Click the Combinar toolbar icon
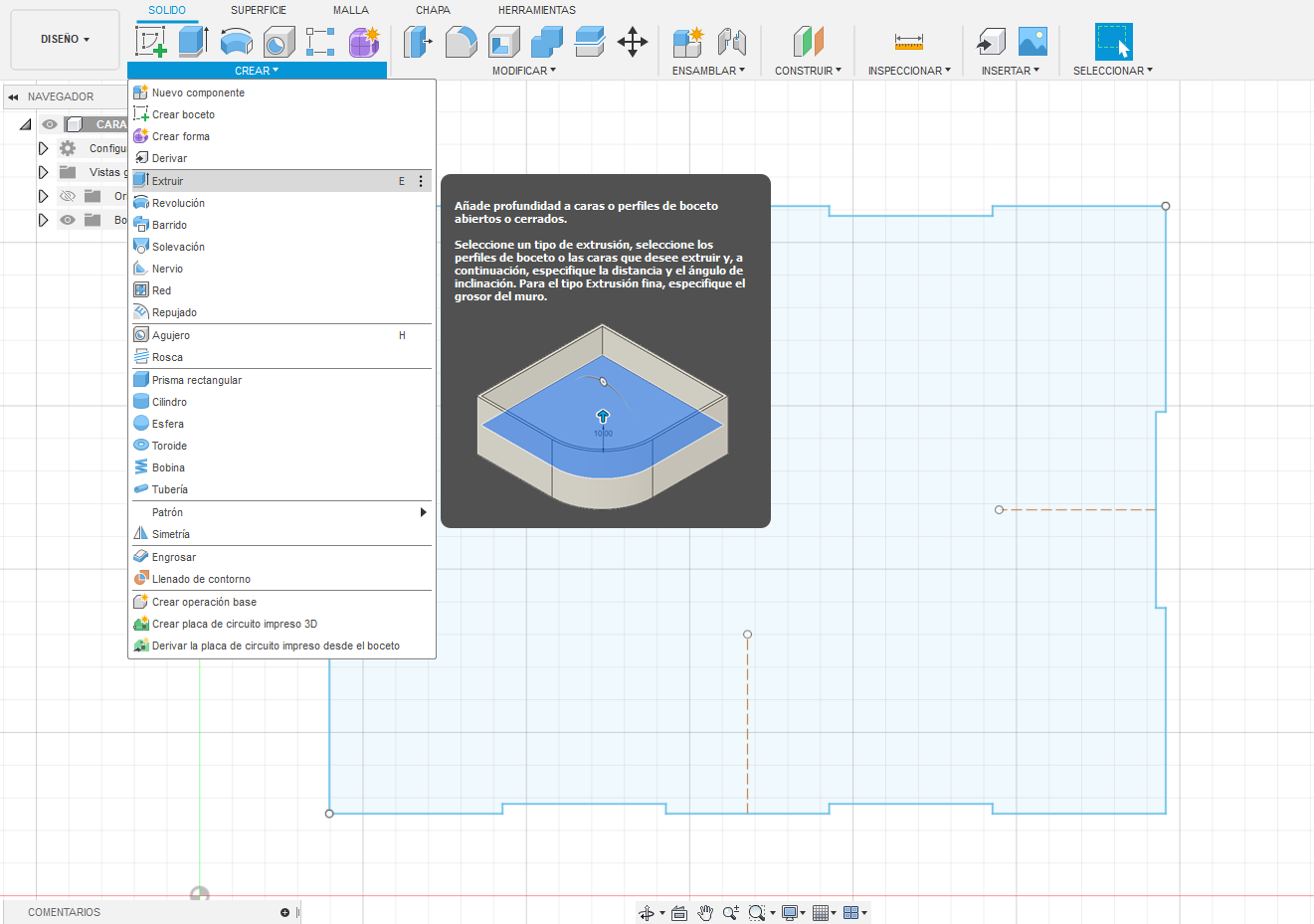Viewport: 1314px width, 924px height. [547, 42]
